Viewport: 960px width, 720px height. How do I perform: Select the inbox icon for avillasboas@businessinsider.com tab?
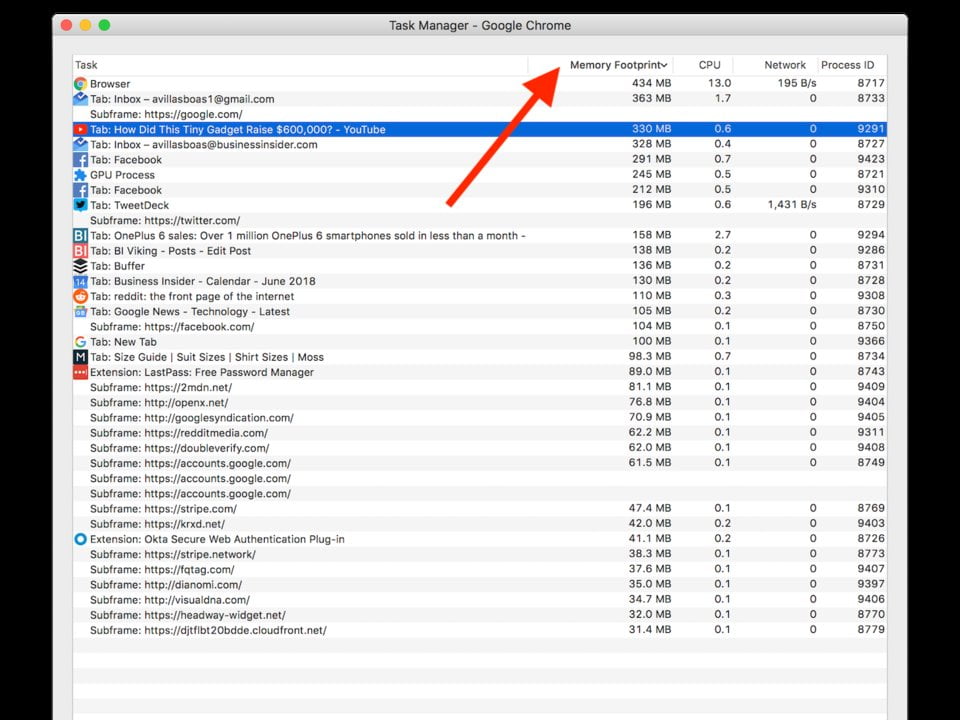(80, 144)
